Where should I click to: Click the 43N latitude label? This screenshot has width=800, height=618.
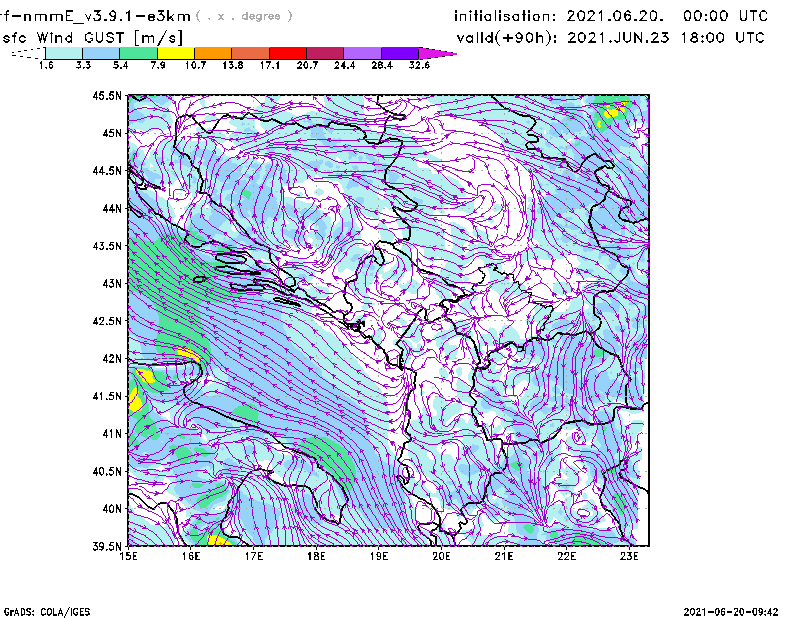(x=112, y=283)
